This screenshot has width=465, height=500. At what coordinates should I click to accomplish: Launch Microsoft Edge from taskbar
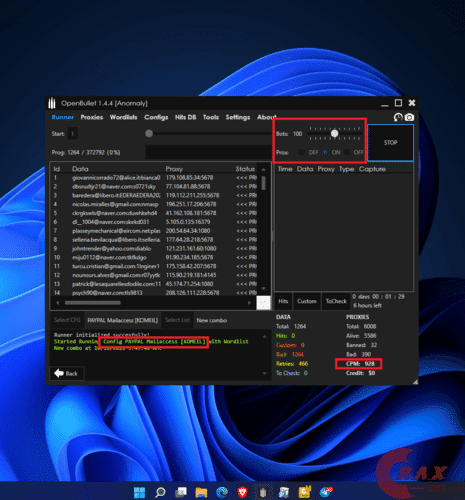[222, 492]
